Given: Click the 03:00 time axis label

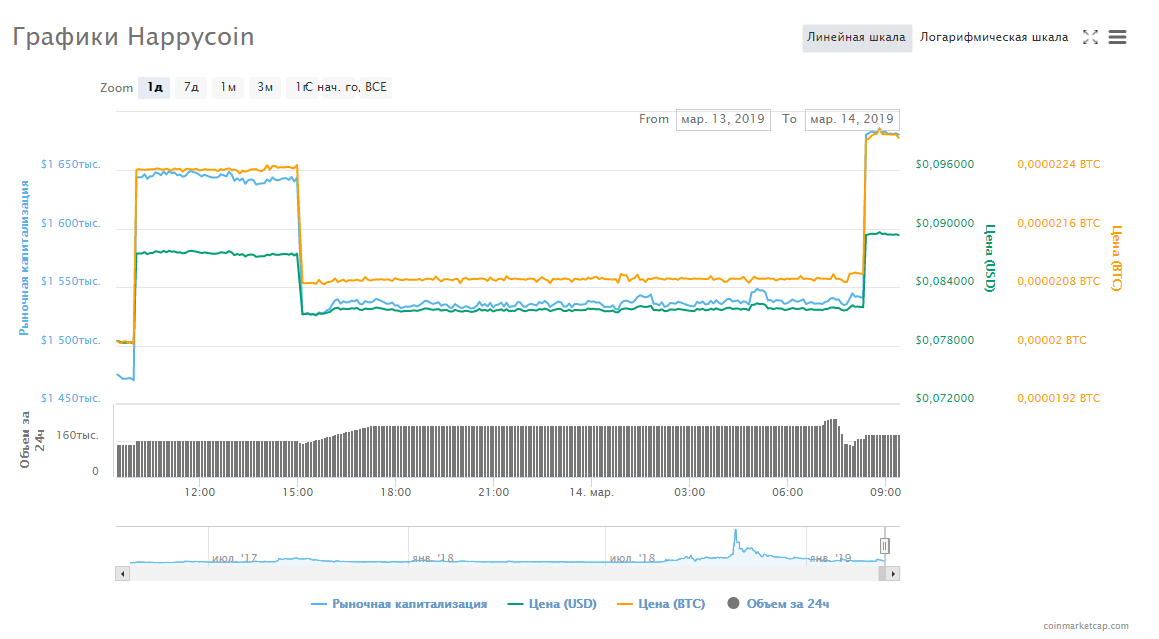Looking at the screenshot, I should pyautogui.click(x=690, y=493).
